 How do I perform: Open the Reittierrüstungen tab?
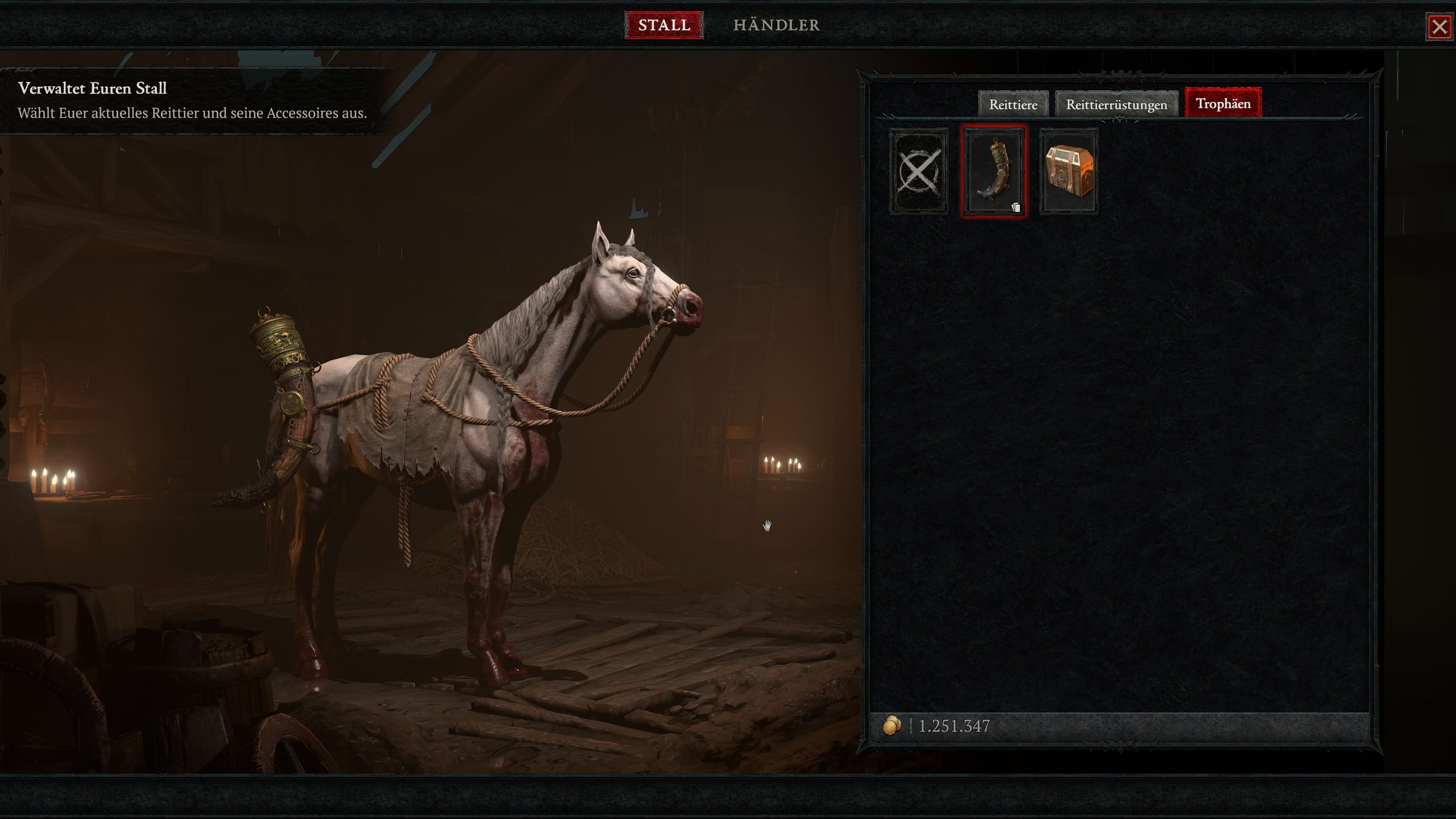1116,104
